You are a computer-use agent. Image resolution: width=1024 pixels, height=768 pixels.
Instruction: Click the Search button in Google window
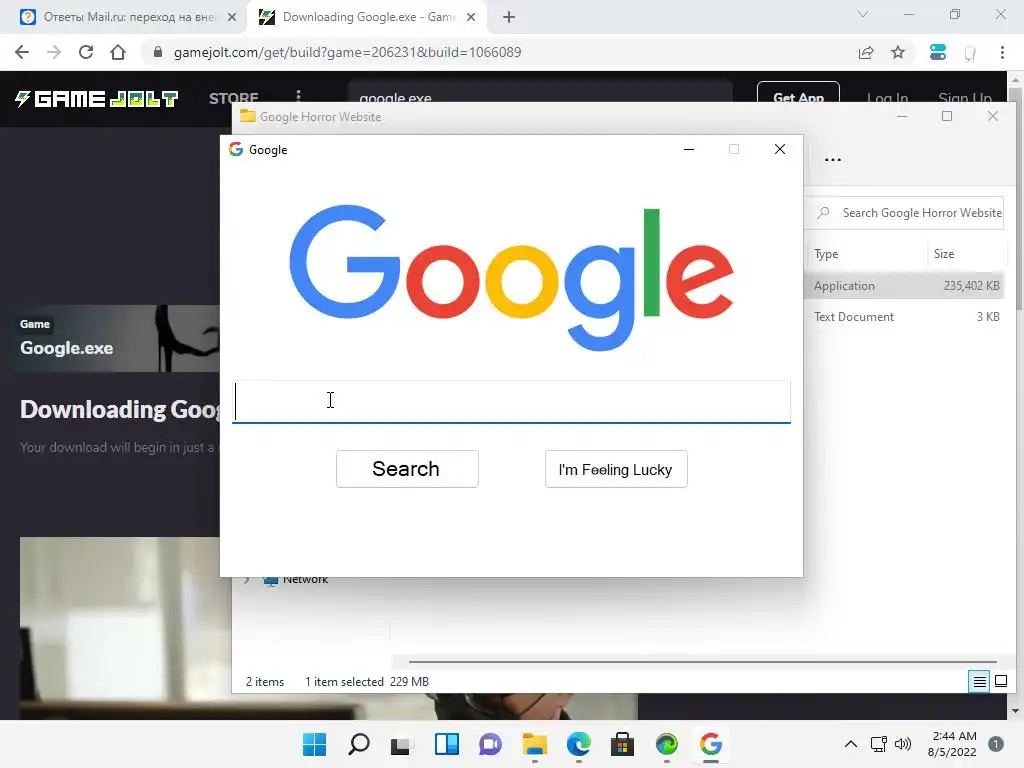(x=407, y=469)
